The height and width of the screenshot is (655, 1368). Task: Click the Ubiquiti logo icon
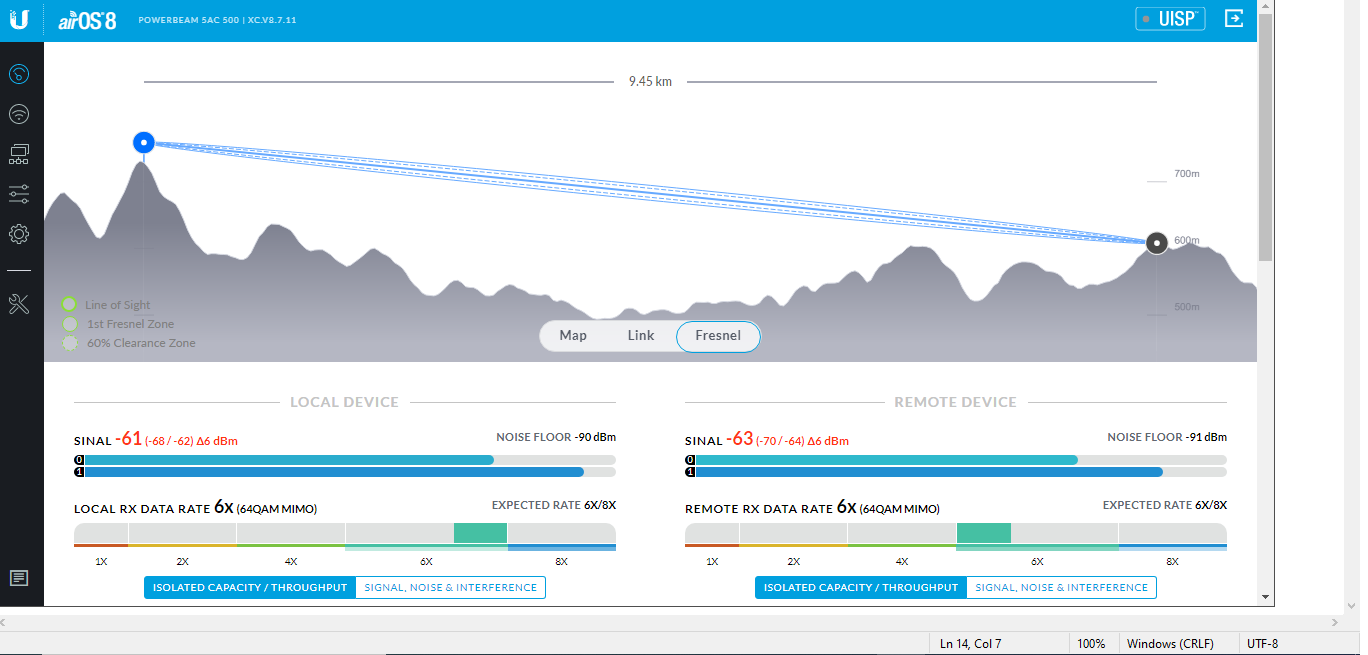pos(20,20)
